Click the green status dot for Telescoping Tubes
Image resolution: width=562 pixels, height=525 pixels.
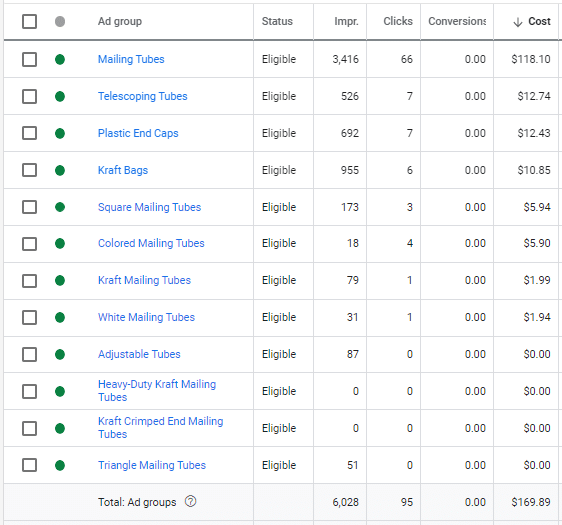coord(60,96)
